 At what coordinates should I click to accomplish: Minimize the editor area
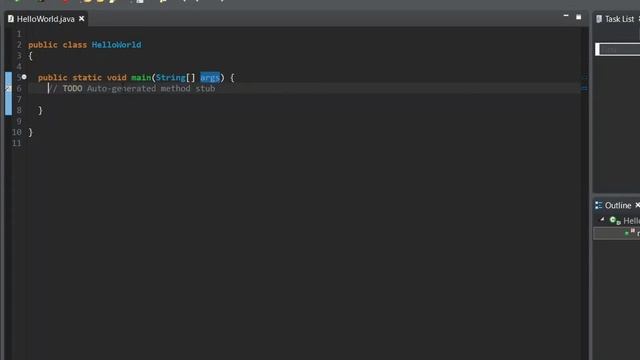click(566, 16)
